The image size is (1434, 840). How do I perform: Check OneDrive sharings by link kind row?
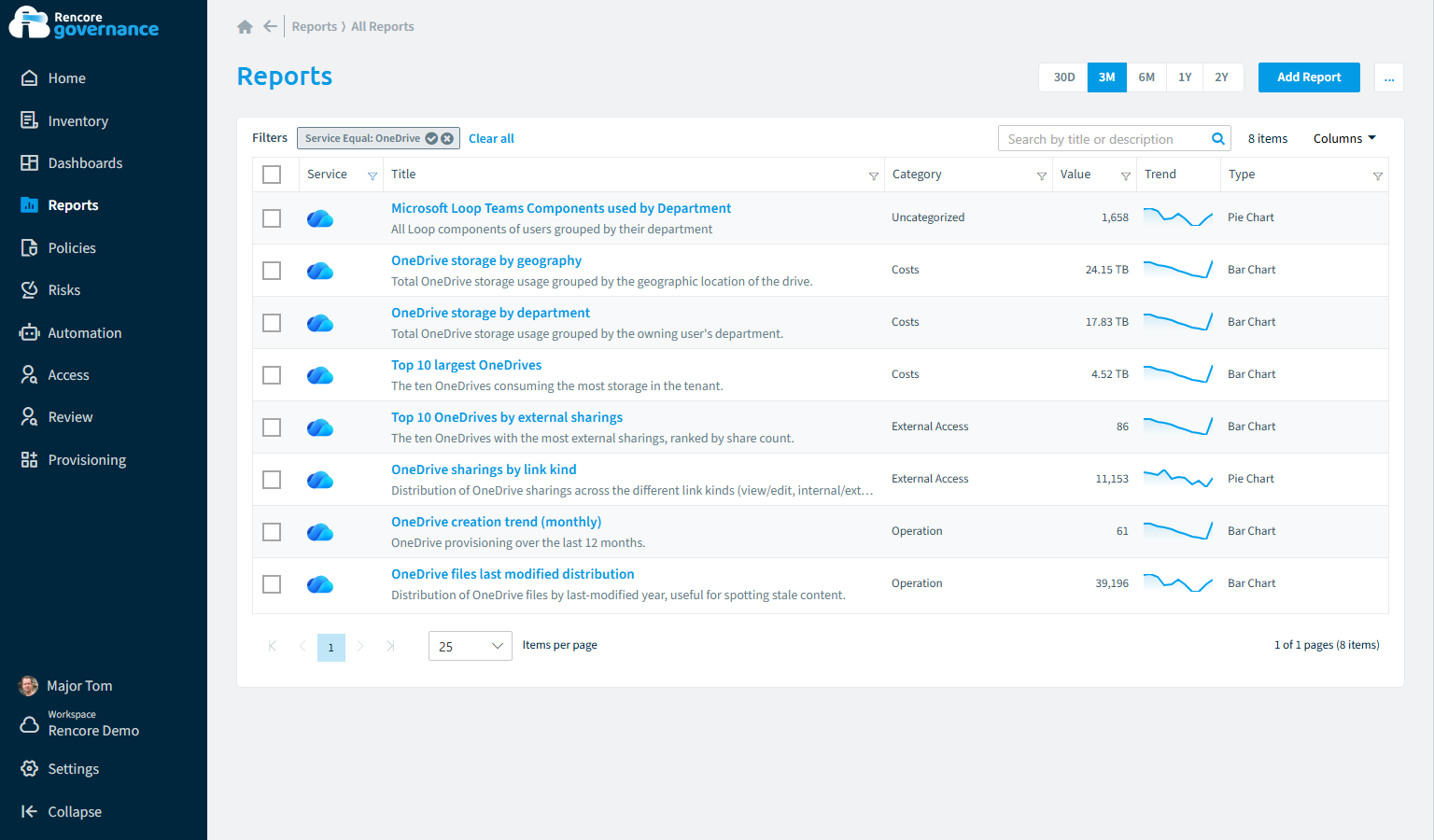tap(272, 480)
